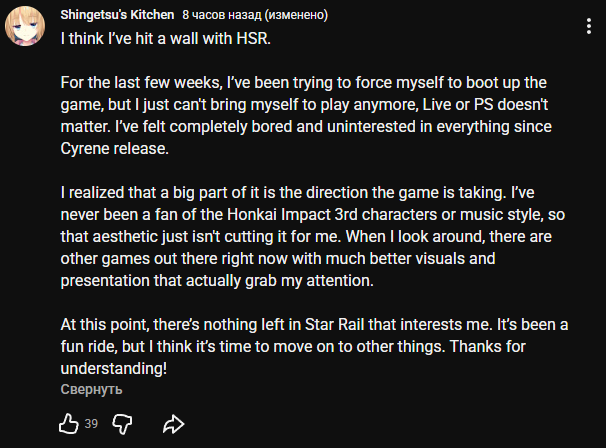Click the like count number 39

(x=91, y=424)
